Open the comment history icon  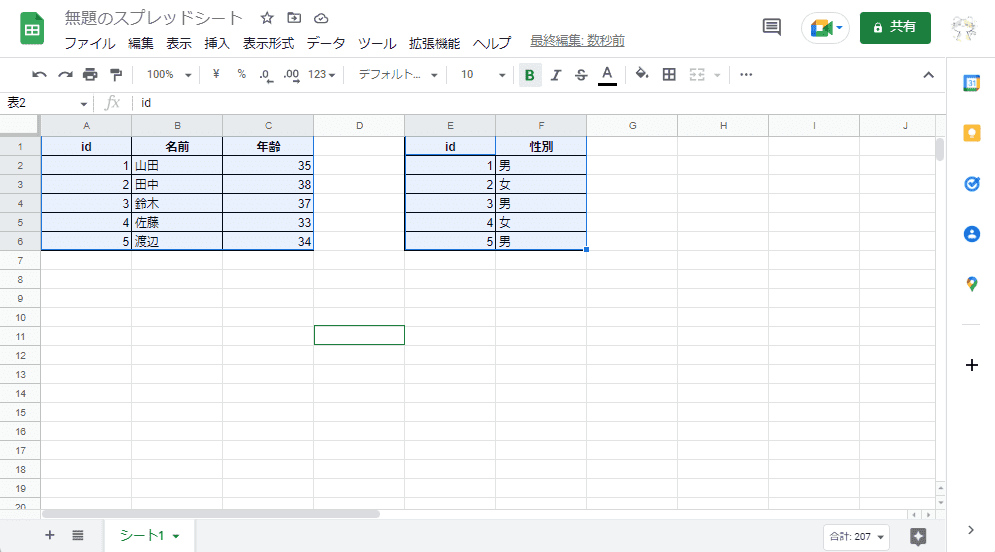coord(771,27)
